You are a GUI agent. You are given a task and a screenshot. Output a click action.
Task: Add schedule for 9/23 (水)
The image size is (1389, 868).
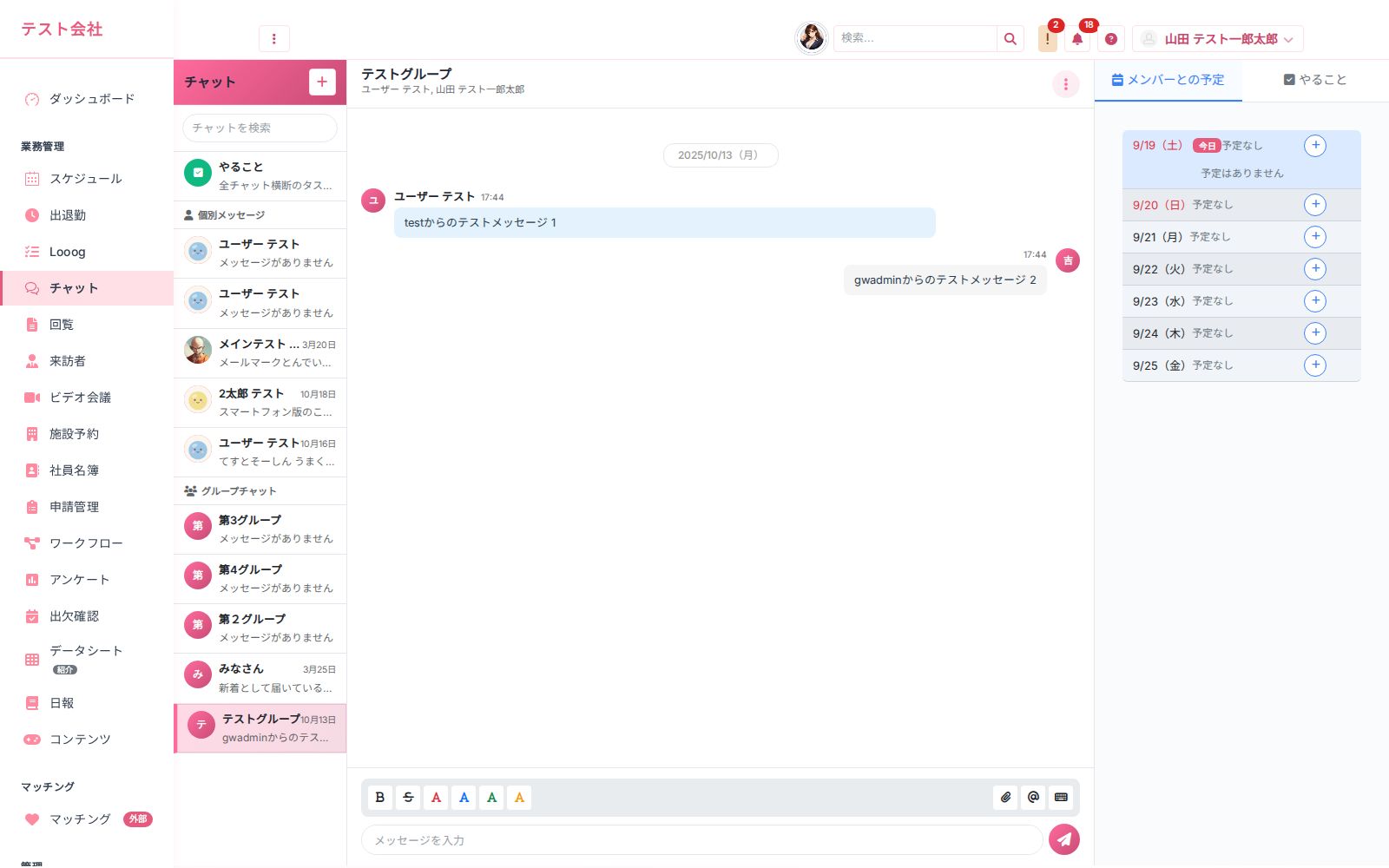[1315, 301]
